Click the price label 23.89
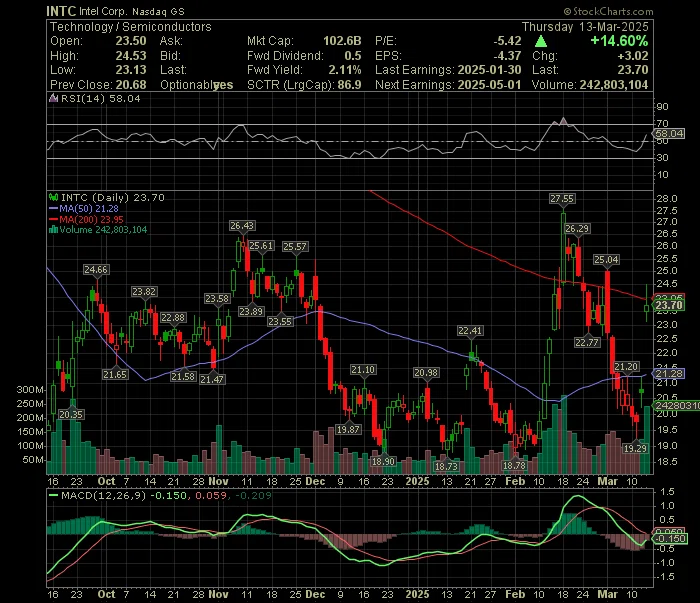Viewport: 700px width, 603px height. pyautogui.click(x=251, y=311)
